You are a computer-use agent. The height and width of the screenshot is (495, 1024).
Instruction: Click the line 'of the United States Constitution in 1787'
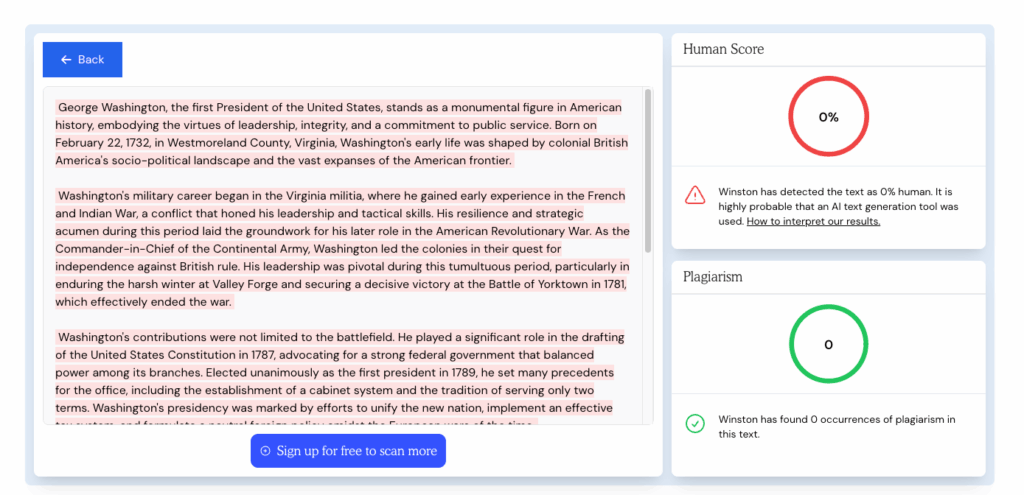point(325,355)
